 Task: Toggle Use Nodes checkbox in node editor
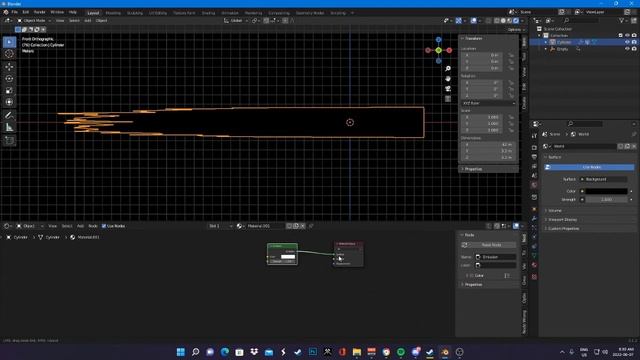(104, 226)
